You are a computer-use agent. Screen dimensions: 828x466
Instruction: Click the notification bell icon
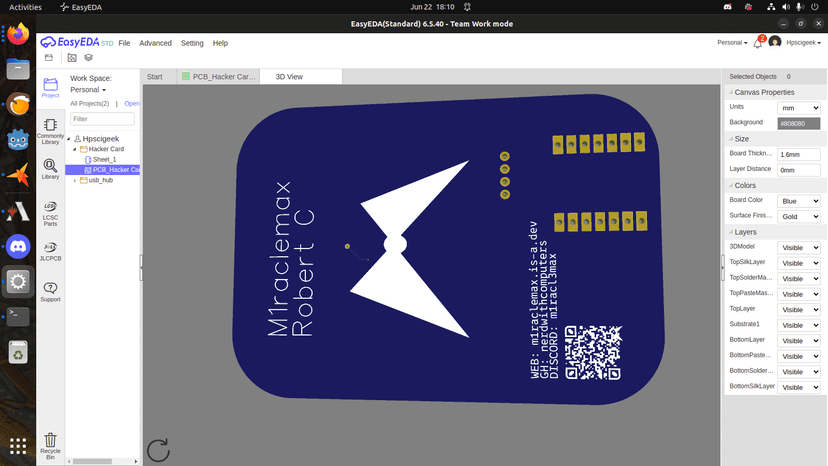[x=759, y=43]
